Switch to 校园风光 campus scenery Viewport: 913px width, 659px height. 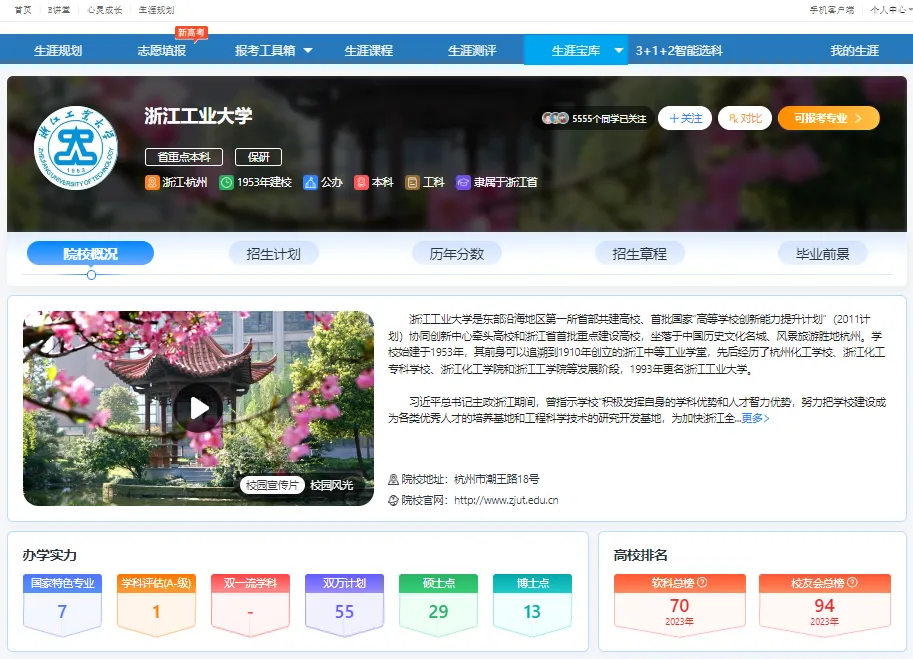331,485
